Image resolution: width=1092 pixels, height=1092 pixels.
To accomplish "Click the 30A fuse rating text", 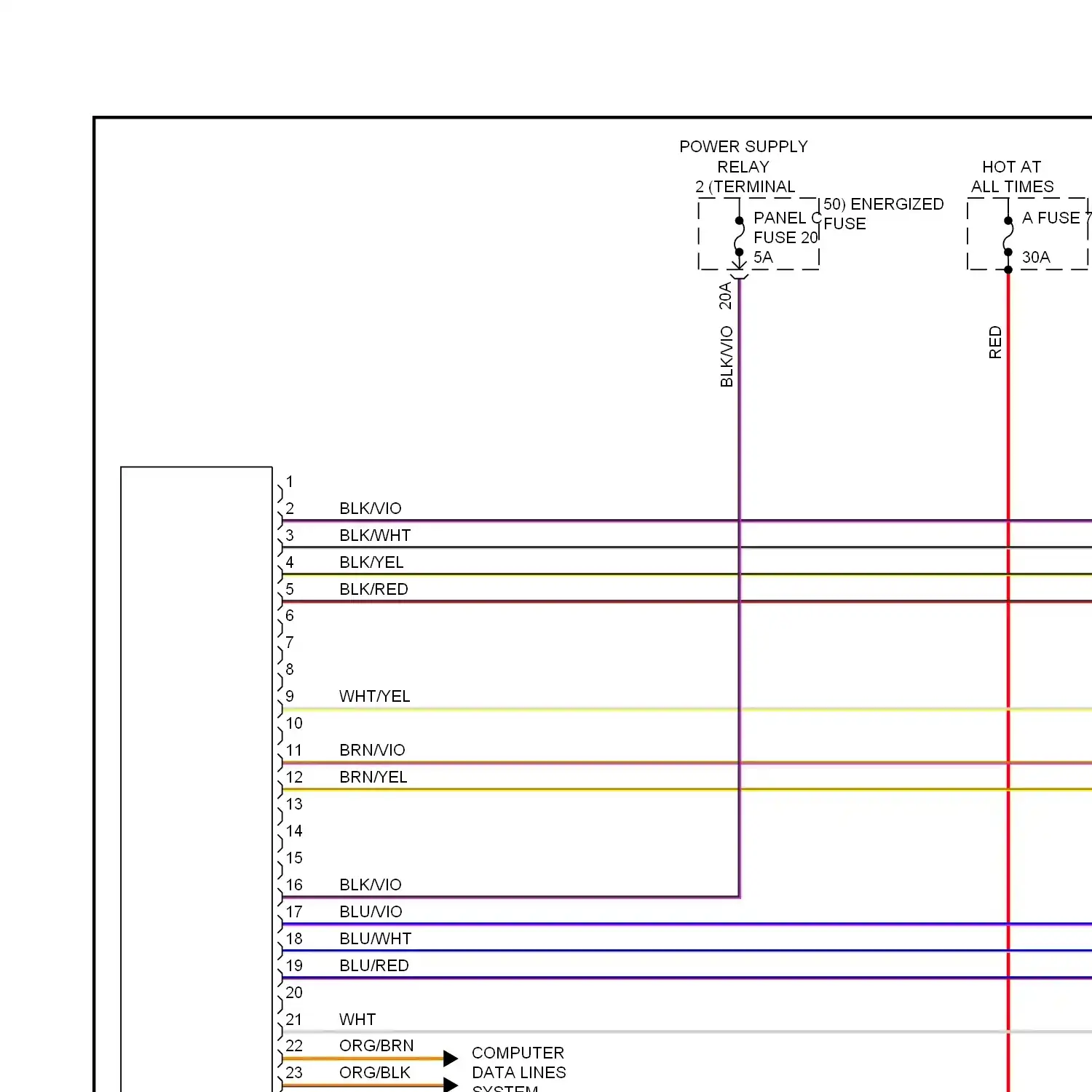I will pos(1036,257).
